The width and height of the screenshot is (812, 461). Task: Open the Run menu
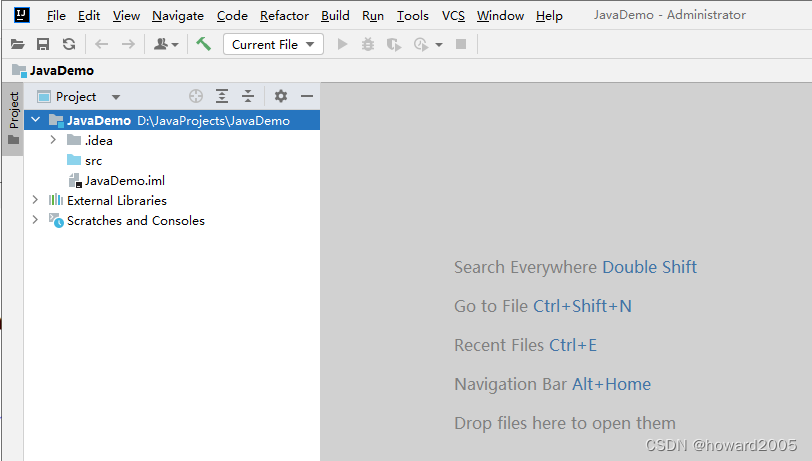pos(373,16)
